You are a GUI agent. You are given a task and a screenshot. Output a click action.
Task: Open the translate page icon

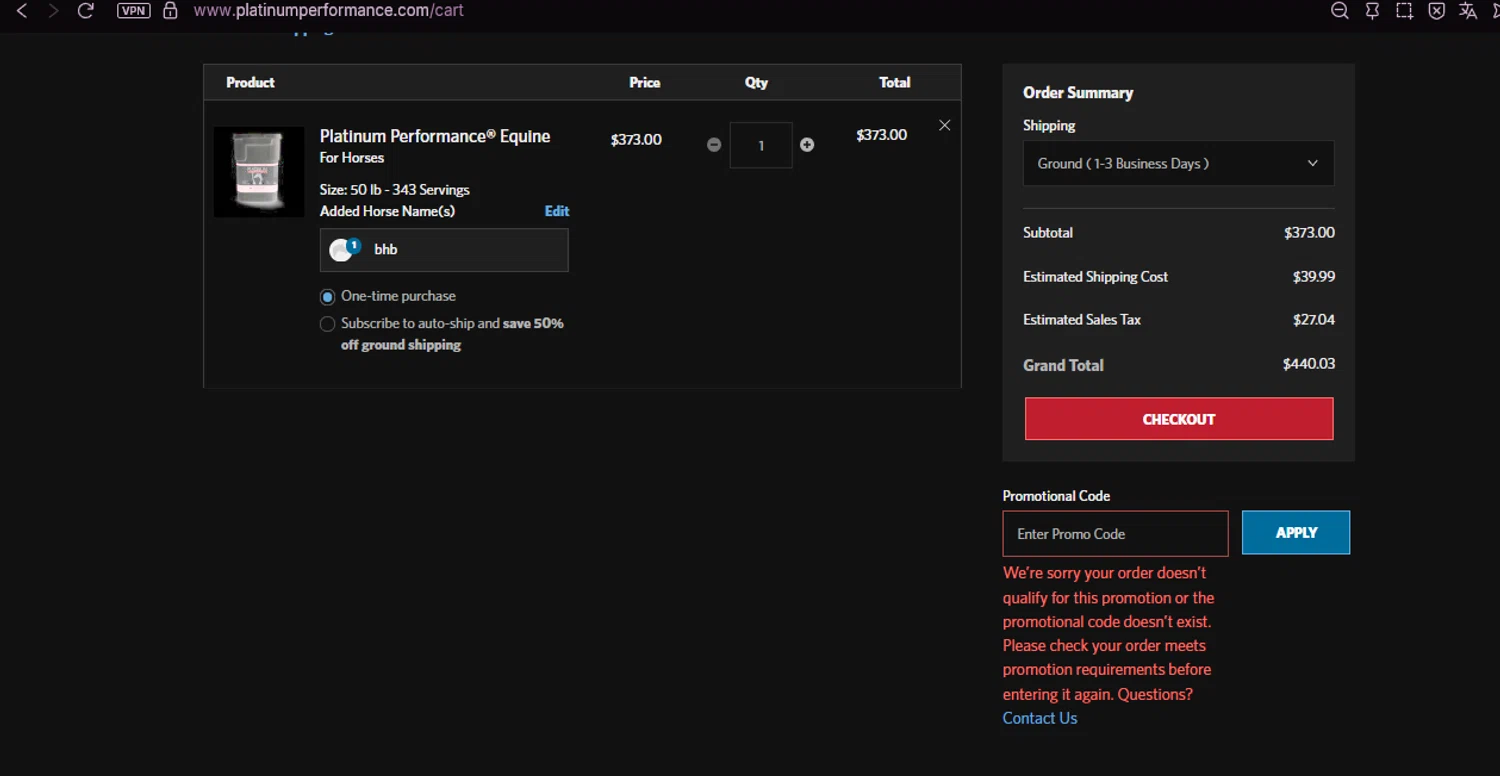point(1468,11)
